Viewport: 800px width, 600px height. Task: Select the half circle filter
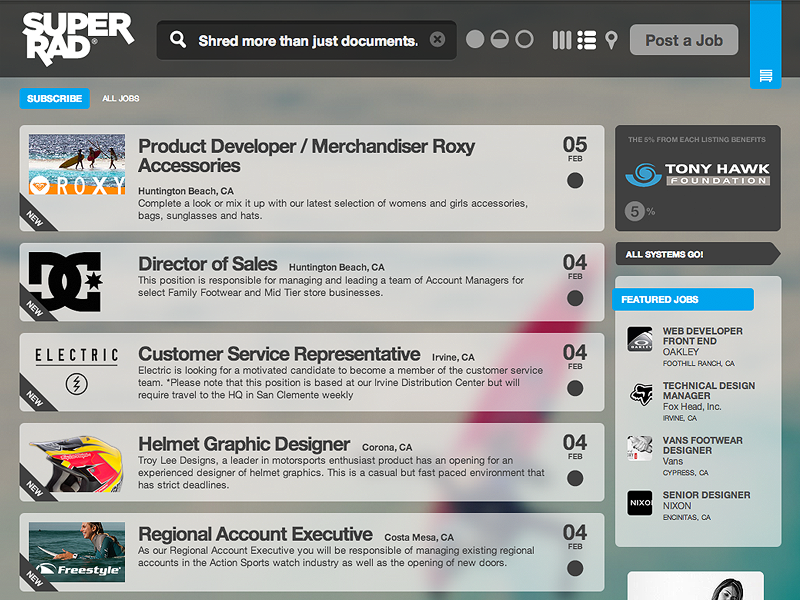pyautogui.click(x=499, y=40)
